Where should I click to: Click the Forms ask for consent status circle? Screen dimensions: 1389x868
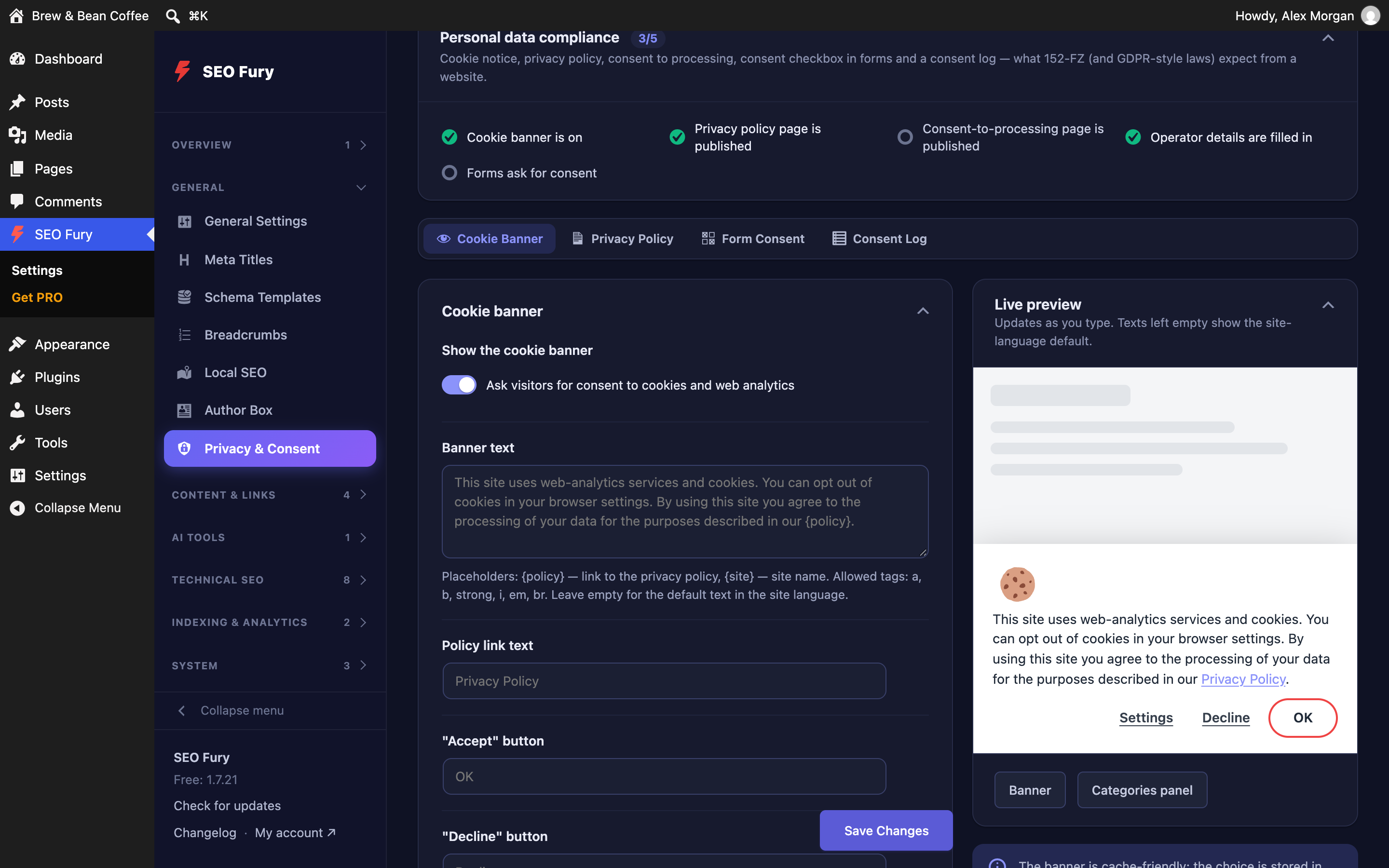pyautogui.click(x=449, y=173)
